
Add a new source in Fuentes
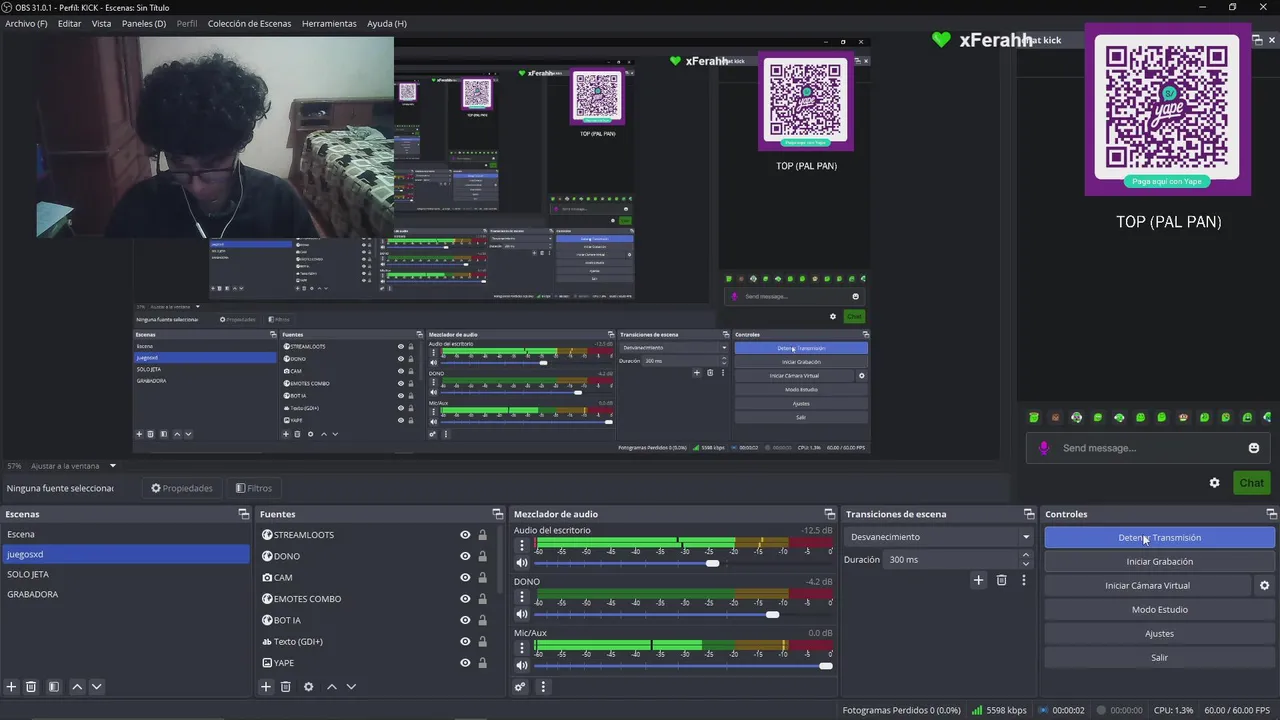pyautogui.click(x=266, y=687)
